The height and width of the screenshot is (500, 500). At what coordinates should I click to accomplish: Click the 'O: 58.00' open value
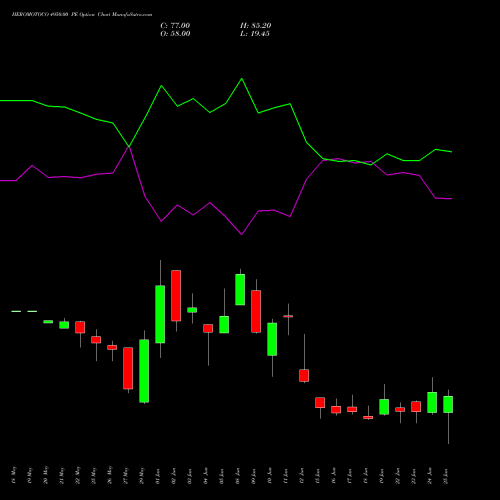click(175, 34)
